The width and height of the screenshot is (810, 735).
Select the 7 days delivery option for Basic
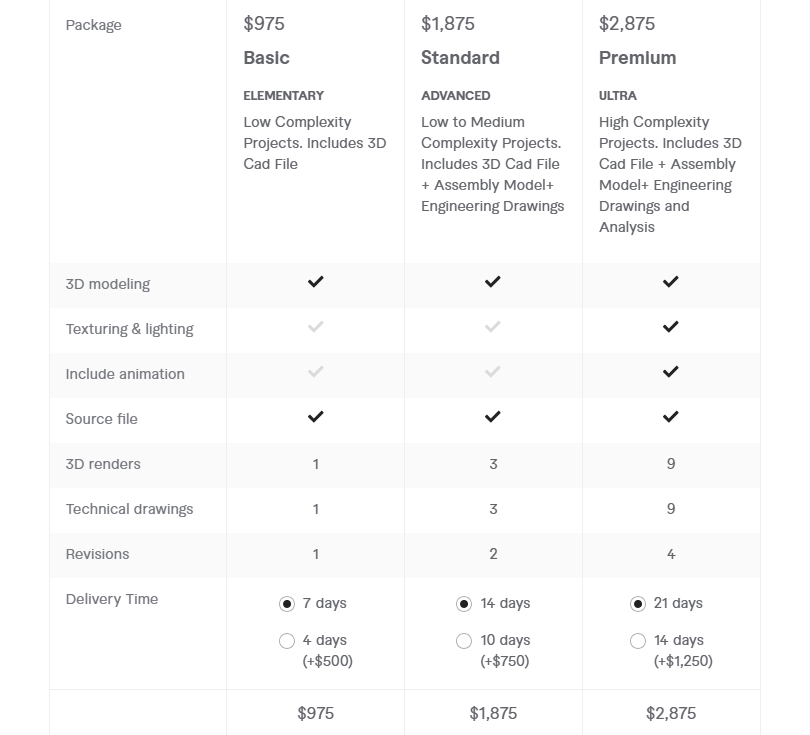click(x=287, y=603)
